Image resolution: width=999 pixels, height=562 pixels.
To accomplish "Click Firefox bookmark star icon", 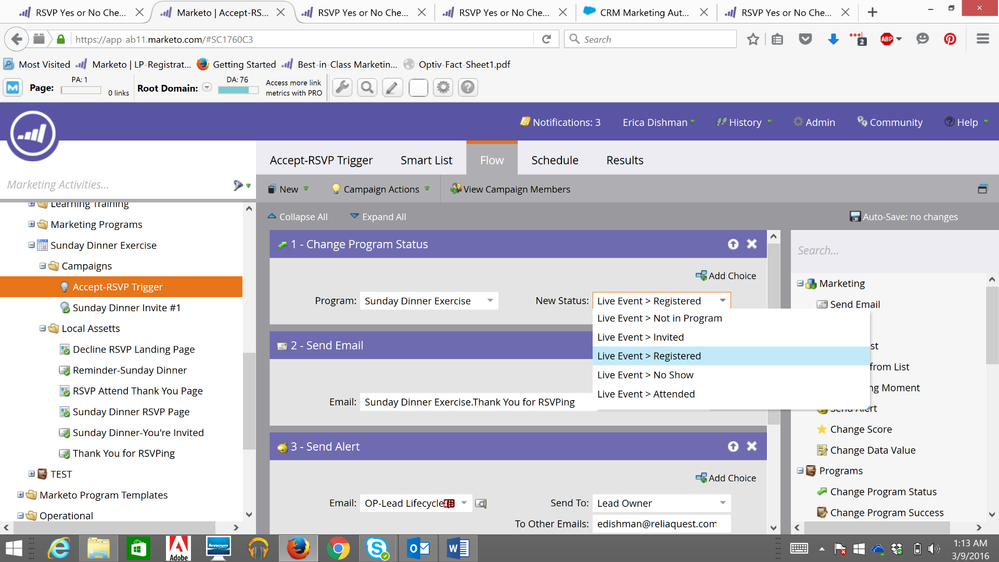I will coord(753,39).
